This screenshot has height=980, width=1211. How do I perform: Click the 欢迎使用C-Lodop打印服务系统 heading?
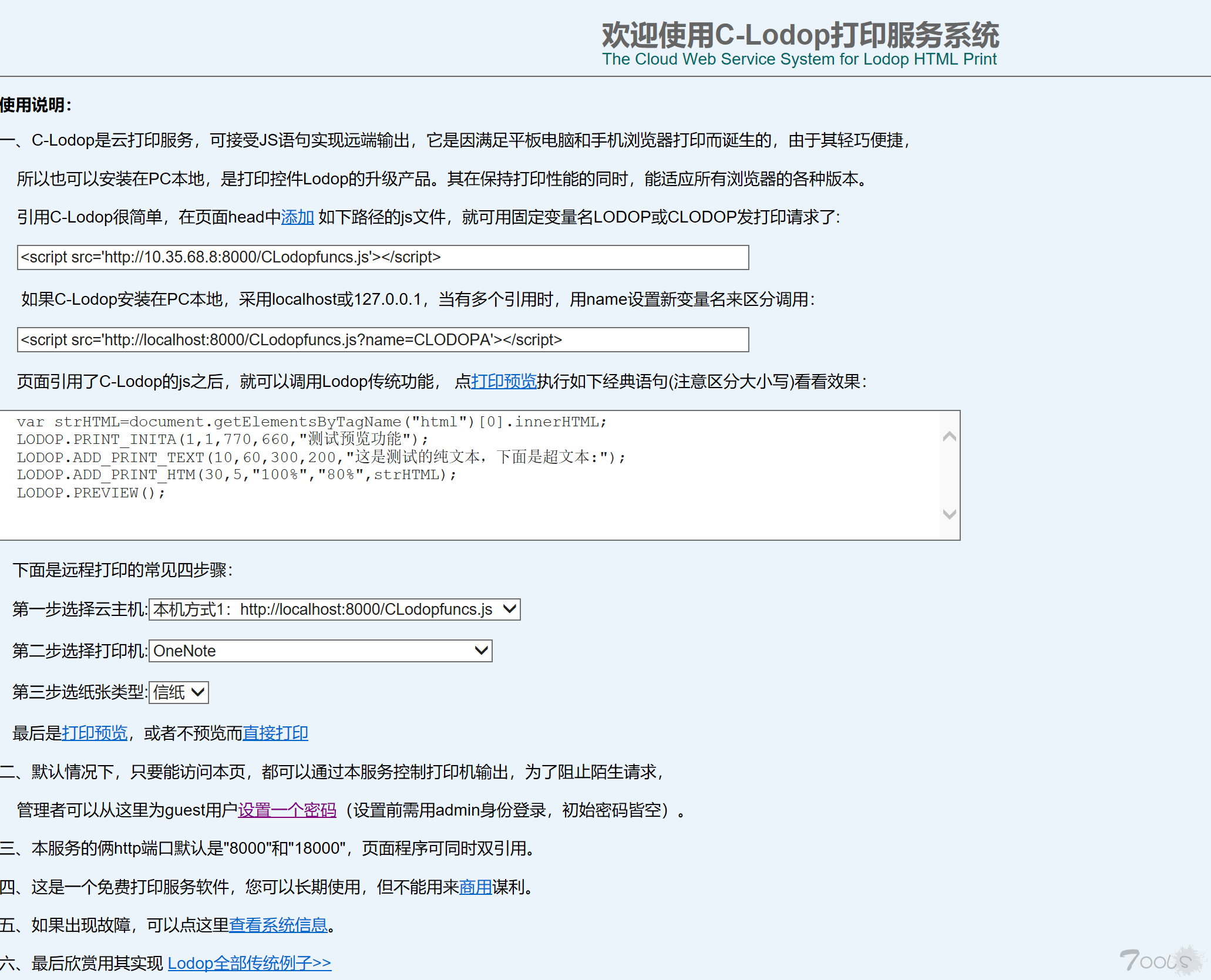pyautogui.click(x=800, y=35)
